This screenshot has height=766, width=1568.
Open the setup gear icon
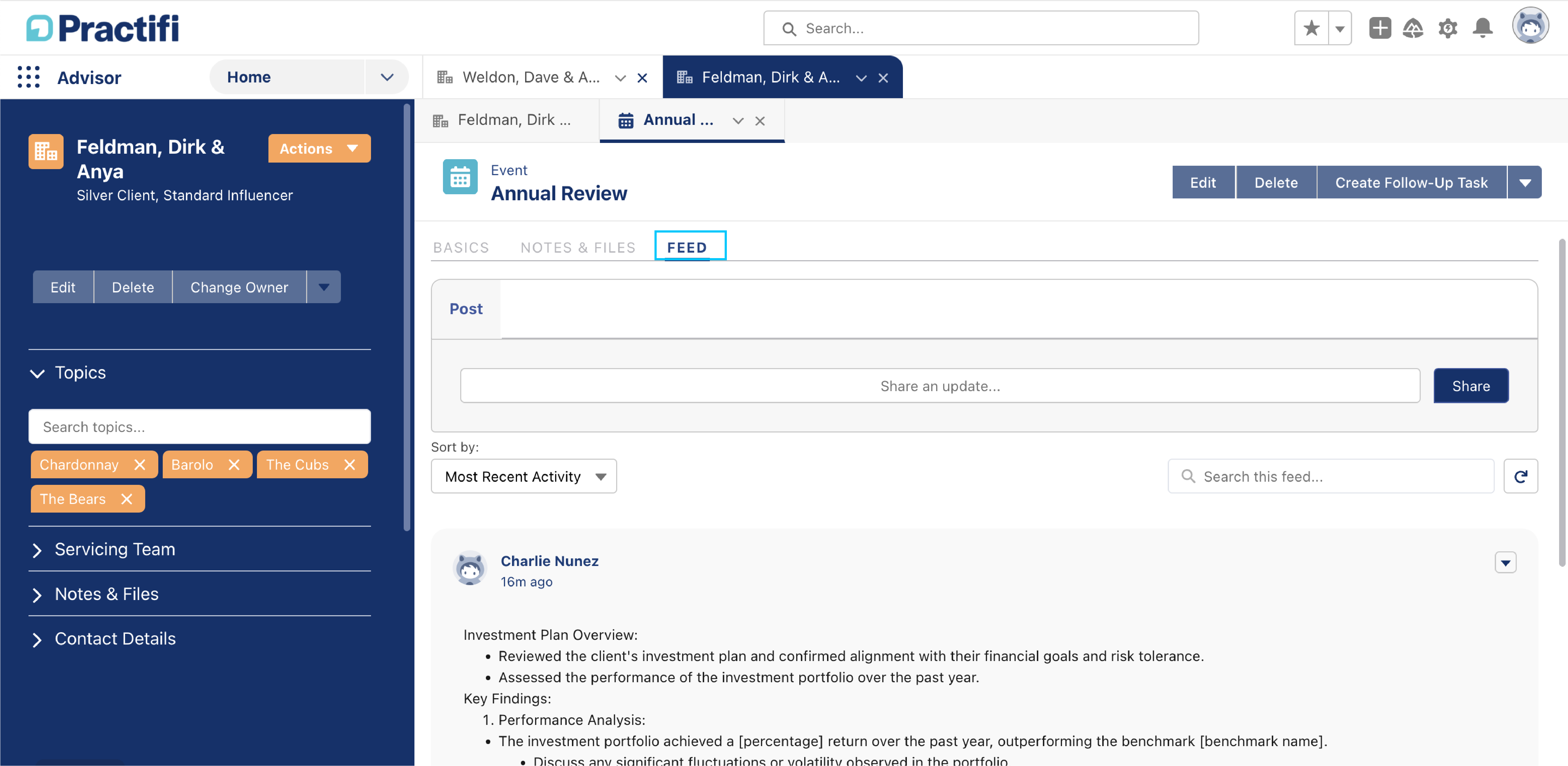coord(1447,28)
